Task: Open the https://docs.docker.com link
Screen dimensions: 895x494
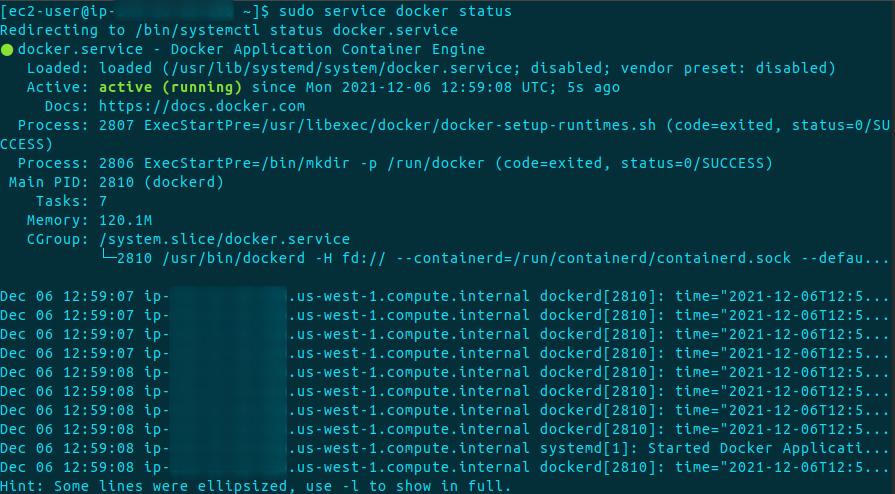Action: pyautogui.click(x=202, y=106)
